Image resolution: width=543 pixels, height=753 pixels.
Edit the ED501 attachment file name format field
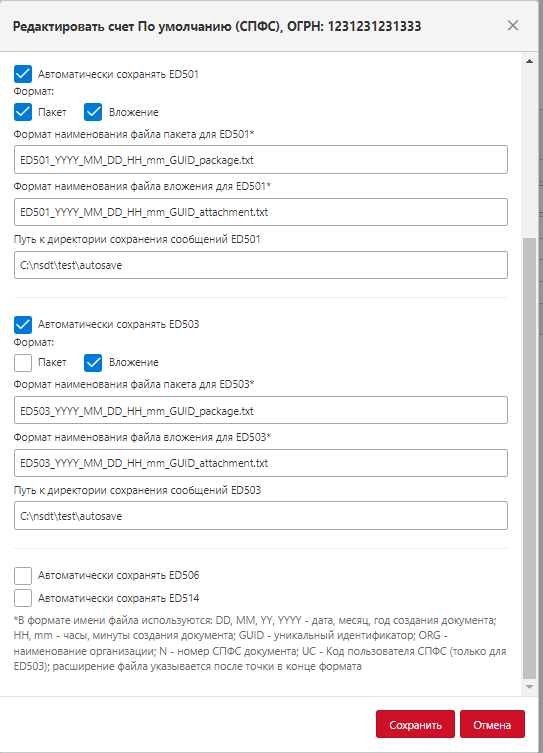[261, 212]
